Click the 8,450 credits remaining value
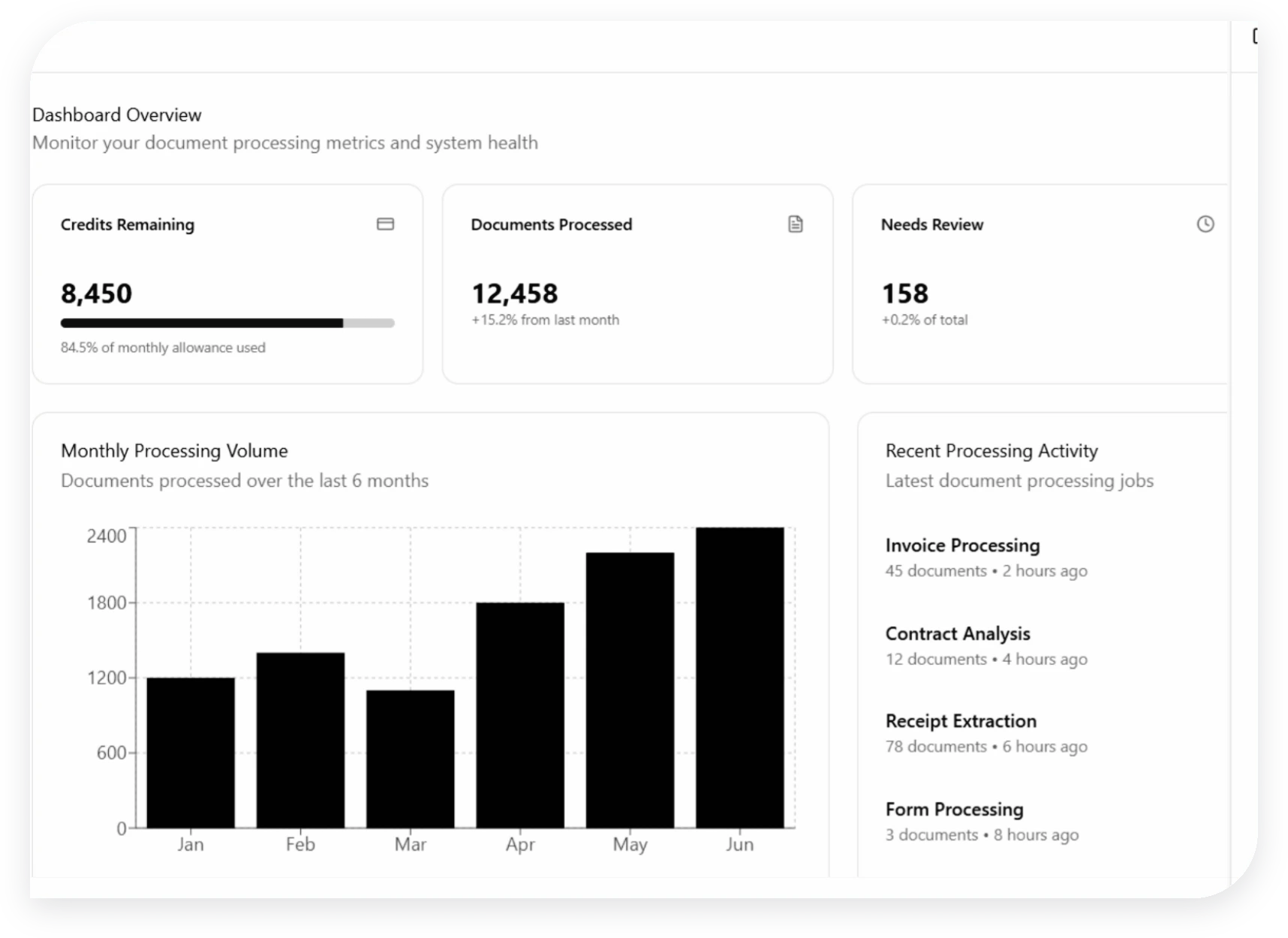Screen dimensions: 1288x938 [97, 293]
